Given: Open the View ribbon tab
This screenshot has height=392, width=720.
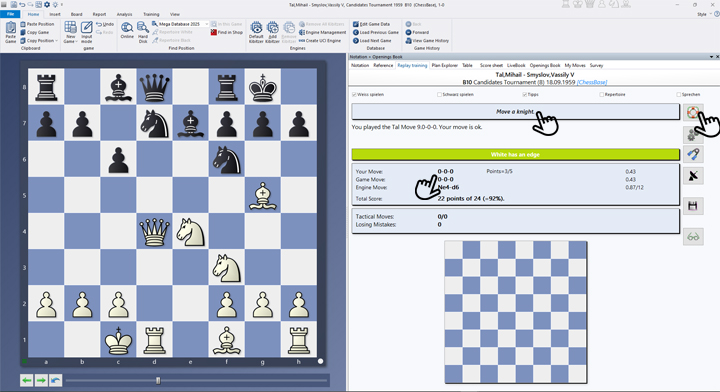Looking at the screenshot, I should click(175, 14).
